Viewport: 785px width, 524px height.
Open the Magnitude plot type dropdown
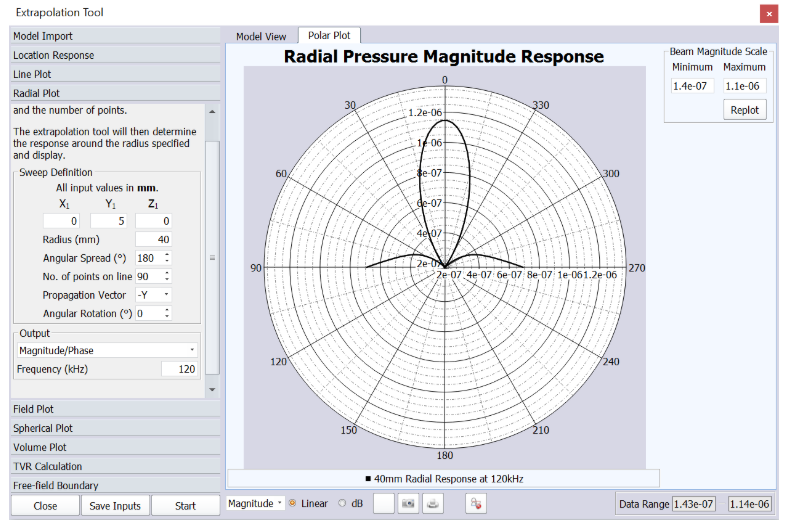[255, 503]
